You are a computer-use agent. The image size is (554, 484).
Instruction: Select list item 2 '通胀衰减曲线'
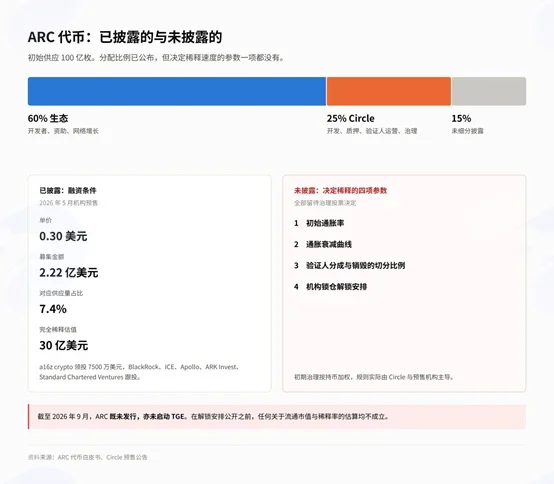coord(323,244)
